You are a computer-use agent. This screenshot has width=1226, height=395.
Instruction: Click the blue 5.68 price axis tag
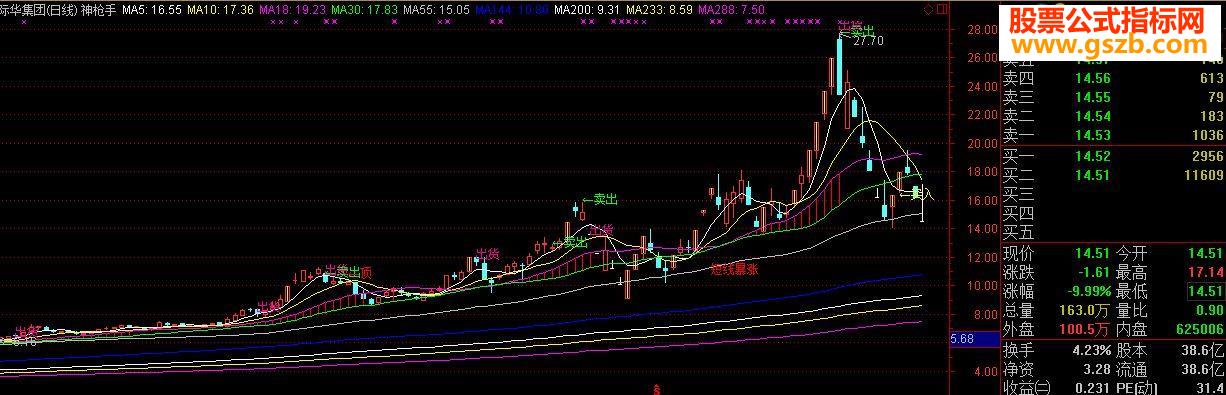[959, 339]
